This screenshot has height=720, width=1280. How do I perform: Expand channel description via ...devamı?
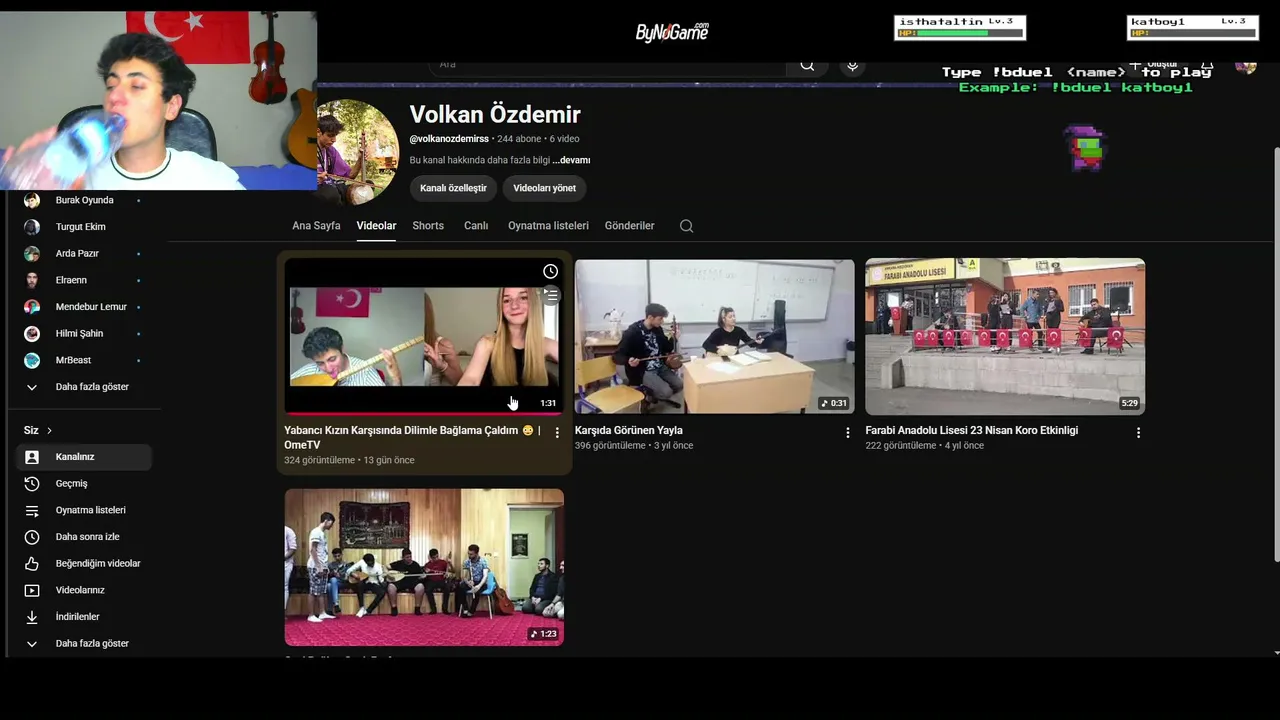[x=571, y=160]
